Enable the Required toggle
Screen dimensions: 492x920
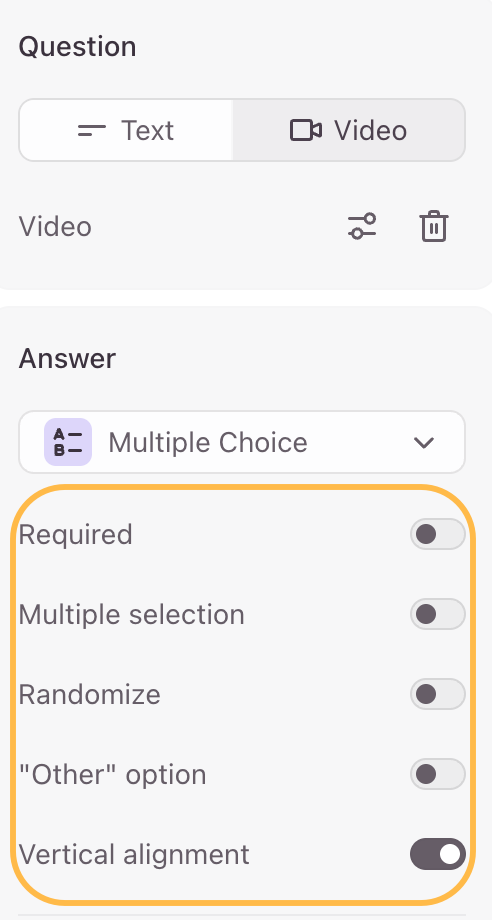tap(437, 534)
